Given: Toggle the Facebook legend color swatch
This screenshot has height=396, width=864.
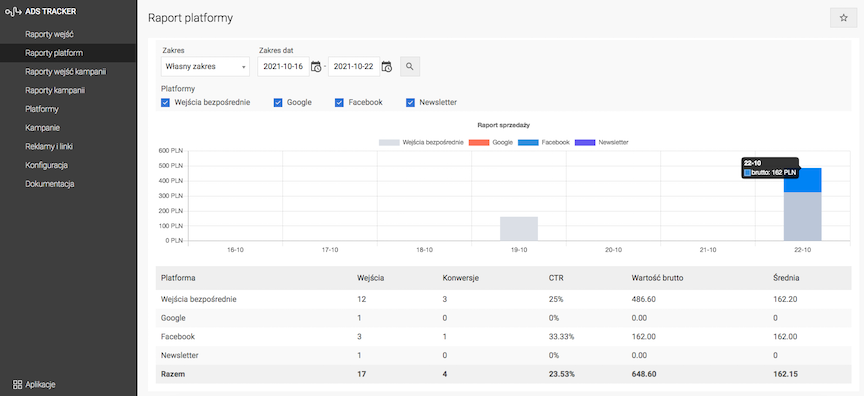Looking at the screenshot, I should [528, 142].
